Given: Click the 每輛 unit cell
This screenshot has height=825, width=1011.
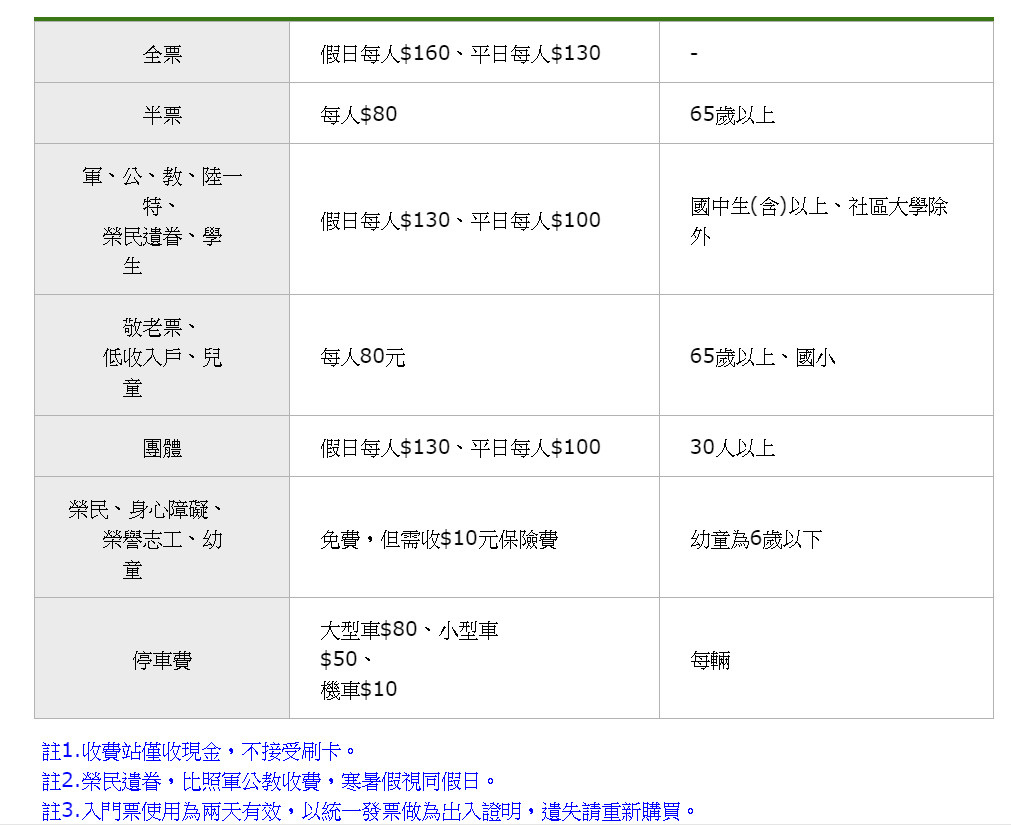Looking at the screenshot, I should (707, 659).
